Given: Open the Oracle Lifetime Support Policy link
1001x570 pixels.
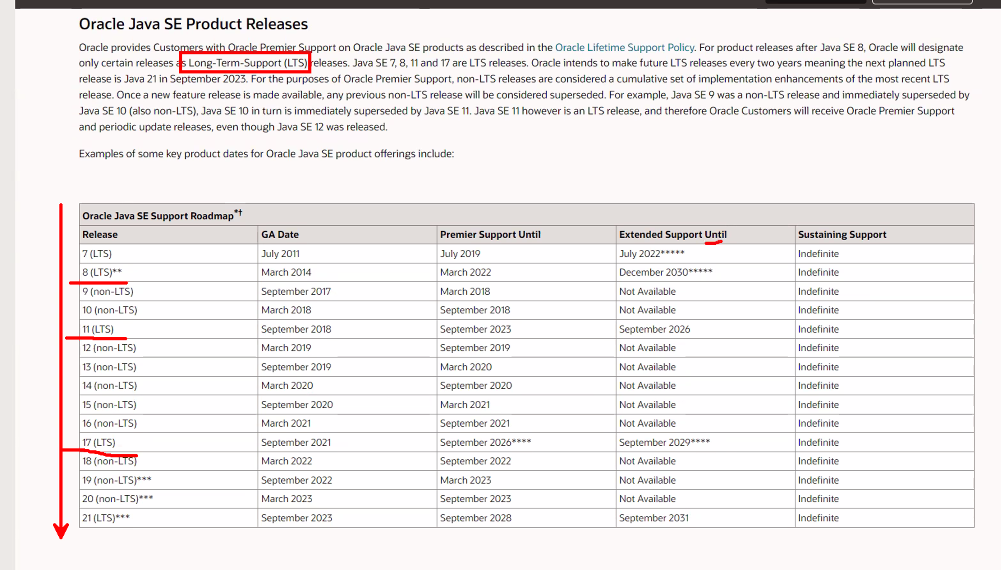Looking at the screenshot, I should click(624, 47).
